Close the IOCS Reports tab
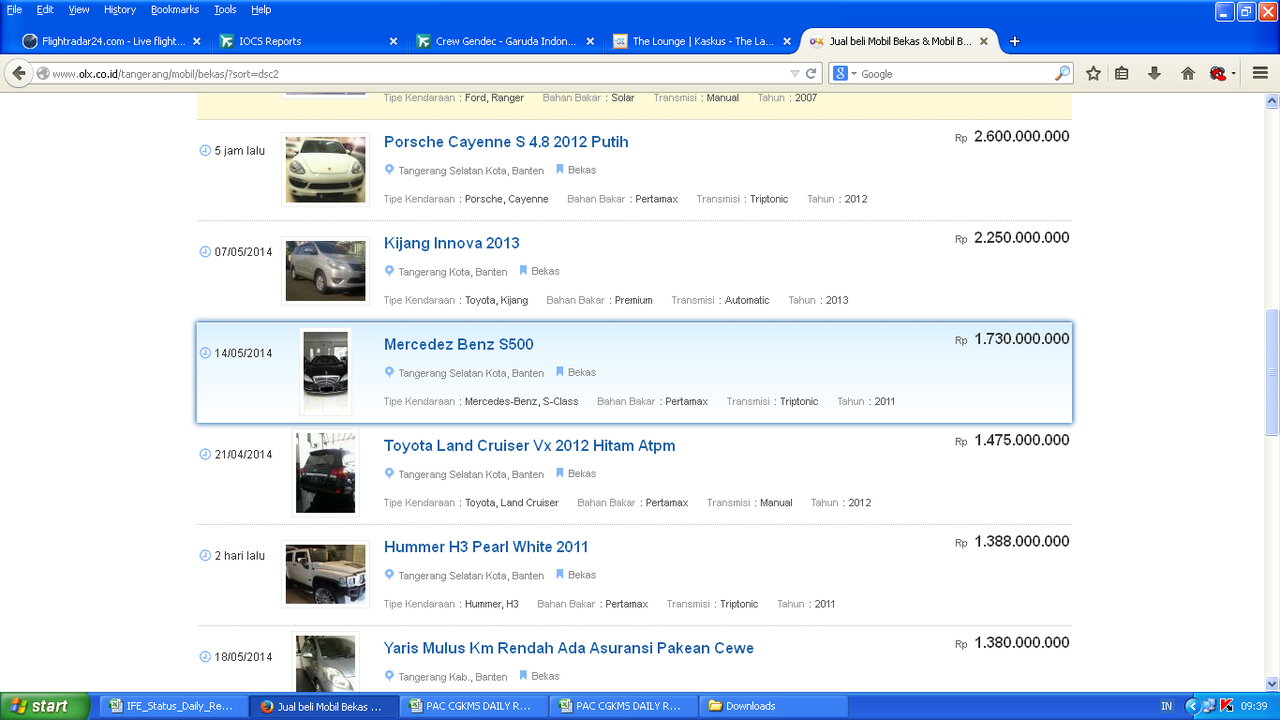 click(393, 41)
